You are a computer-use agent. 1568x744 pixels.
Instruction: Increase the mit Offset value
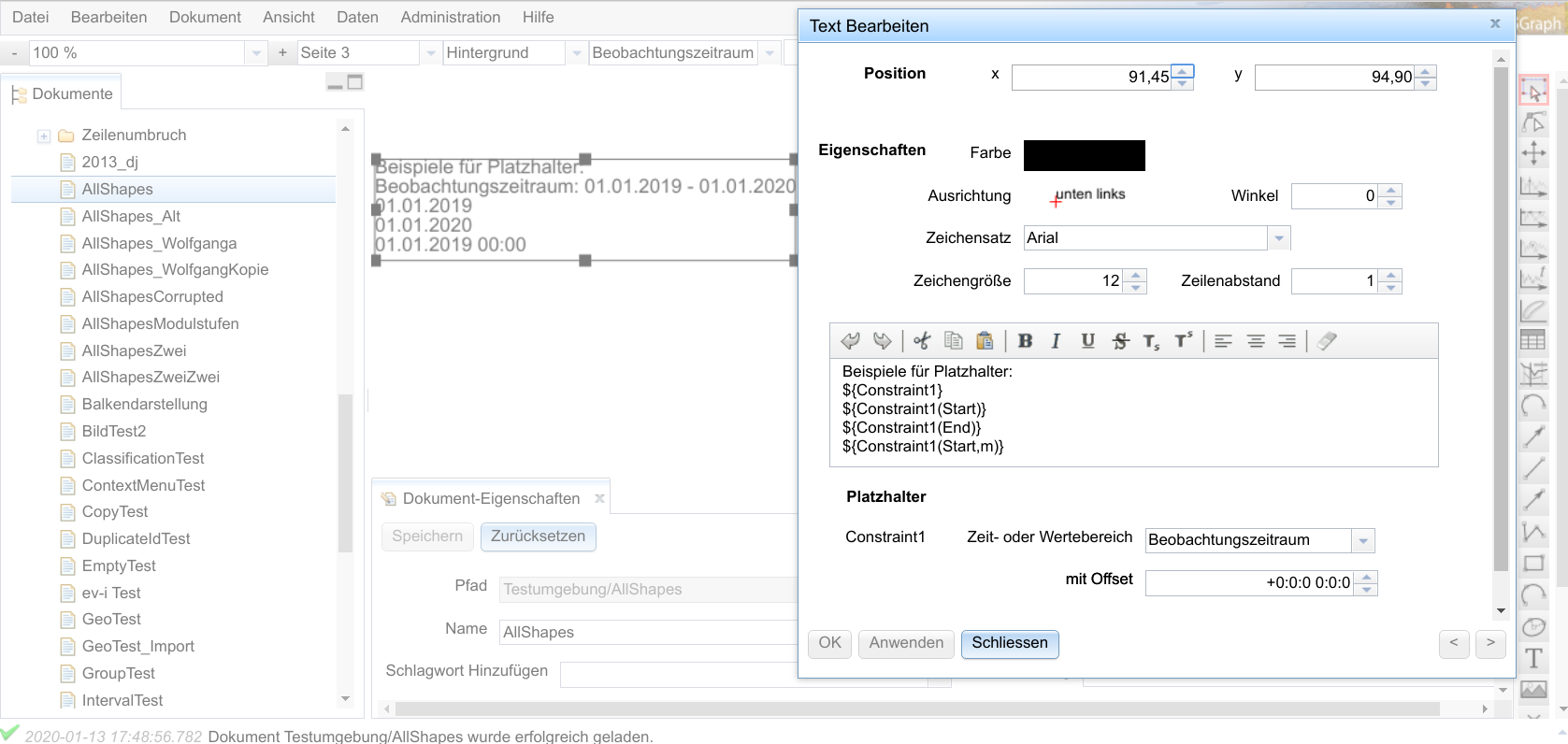tap(1367, 578)
